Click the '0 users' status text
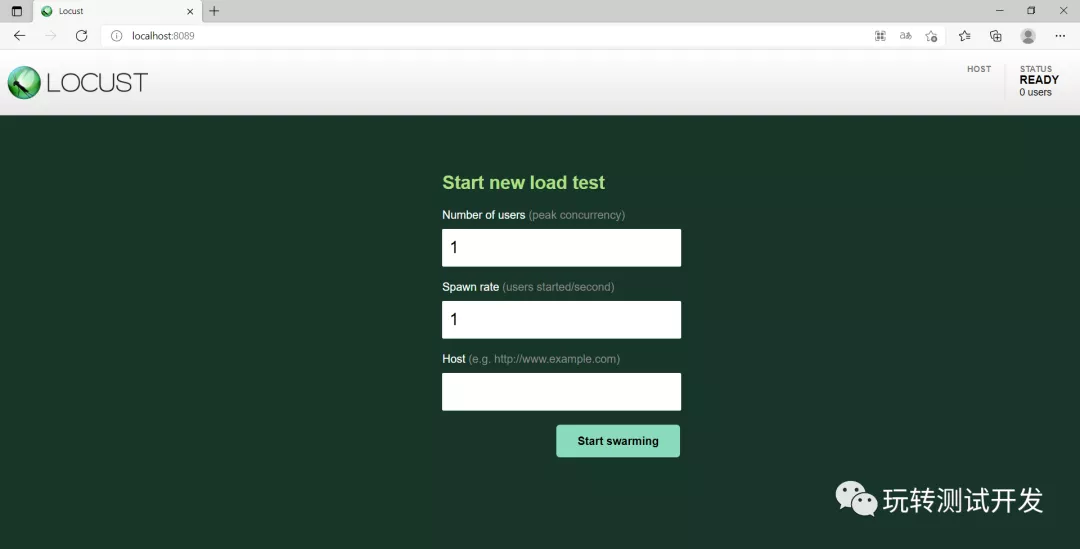Image resolution: width=1080 pixels, height=549 pixels. 1035,92
